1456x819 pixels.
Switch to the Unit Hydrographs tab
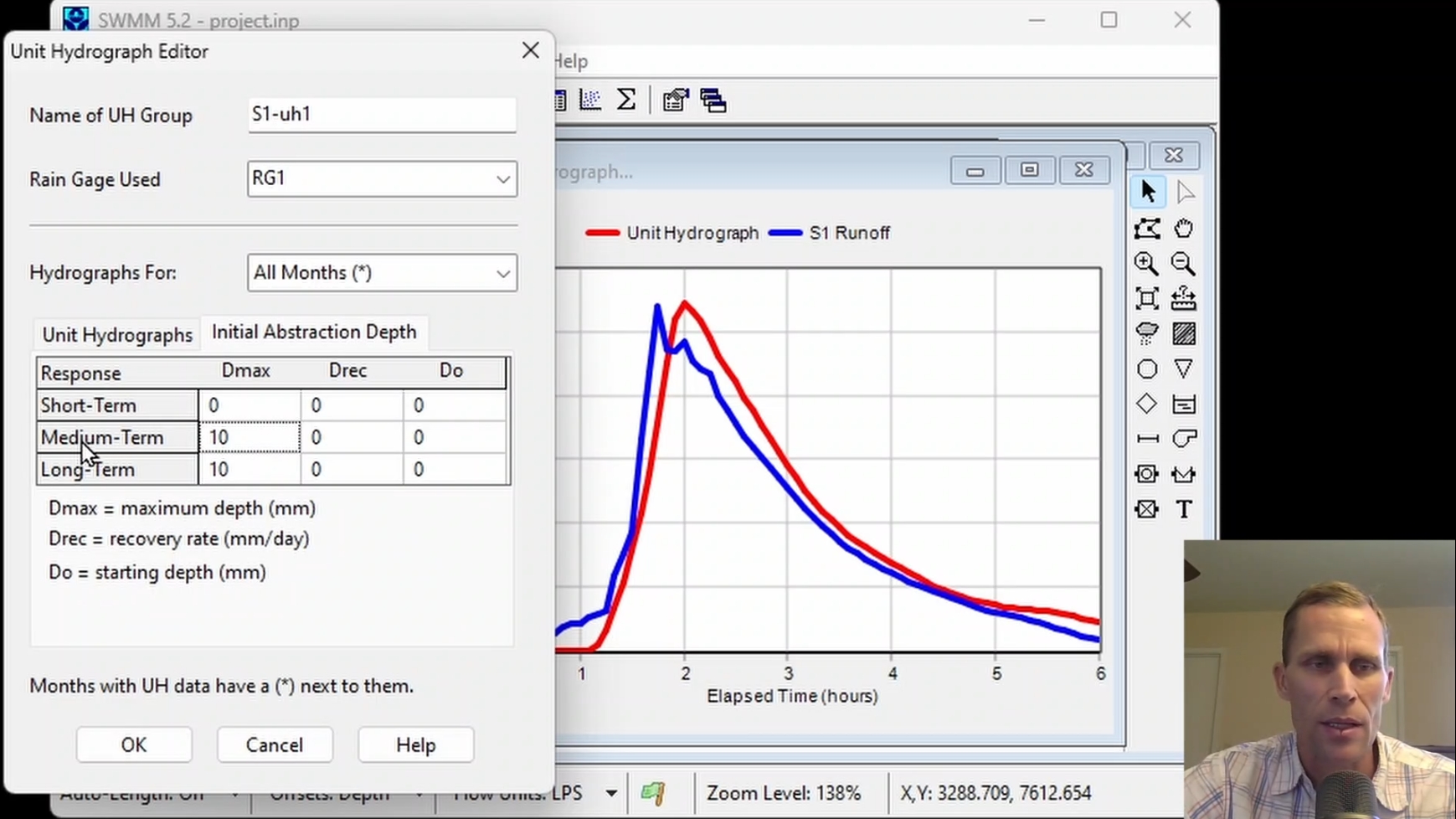pyautogui.click(x=117, y=335)
